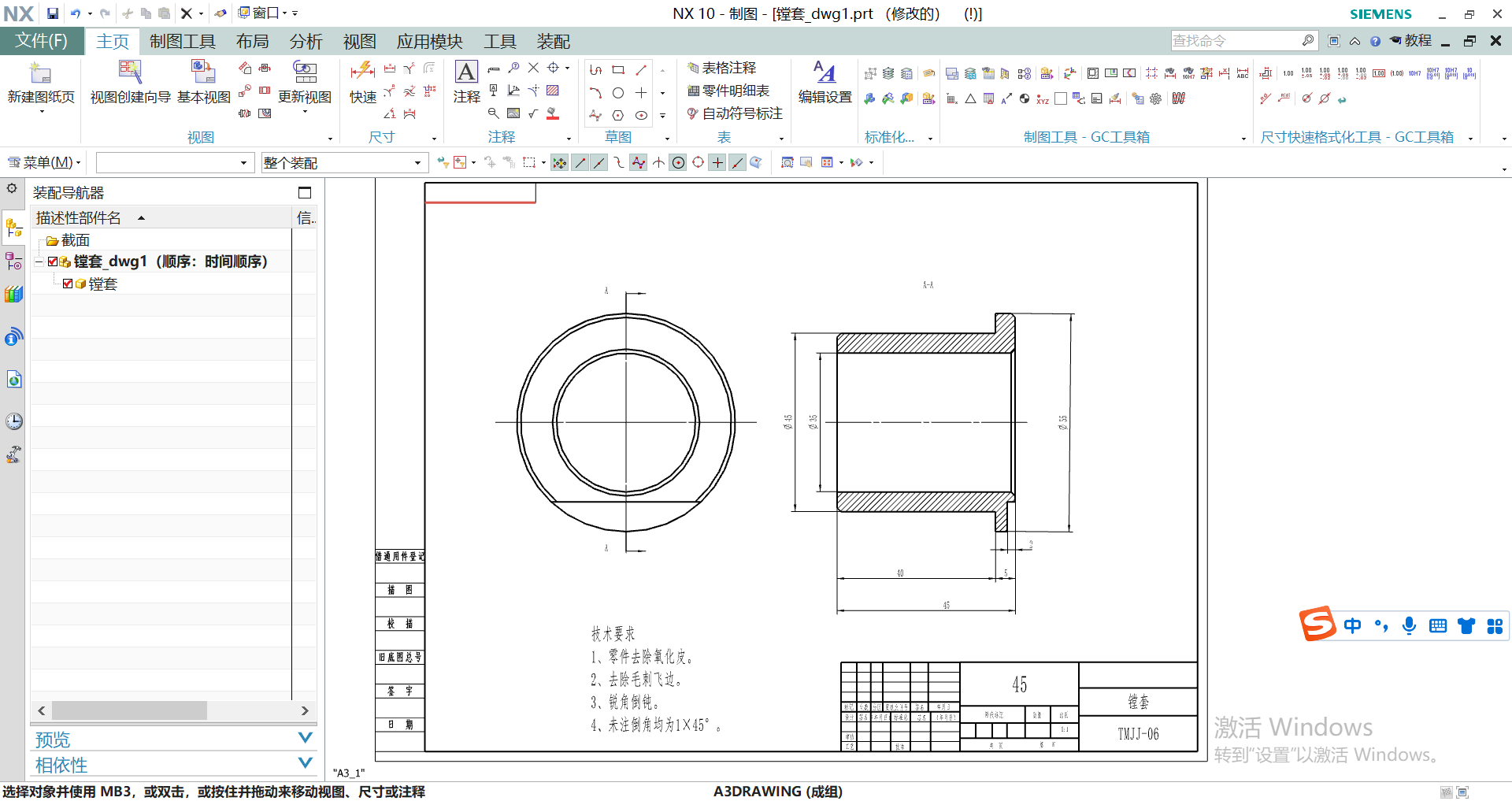This screenshot has width=1512, height=801.
Task: Toggle the snap to control point option
Action: pos(619,163)
